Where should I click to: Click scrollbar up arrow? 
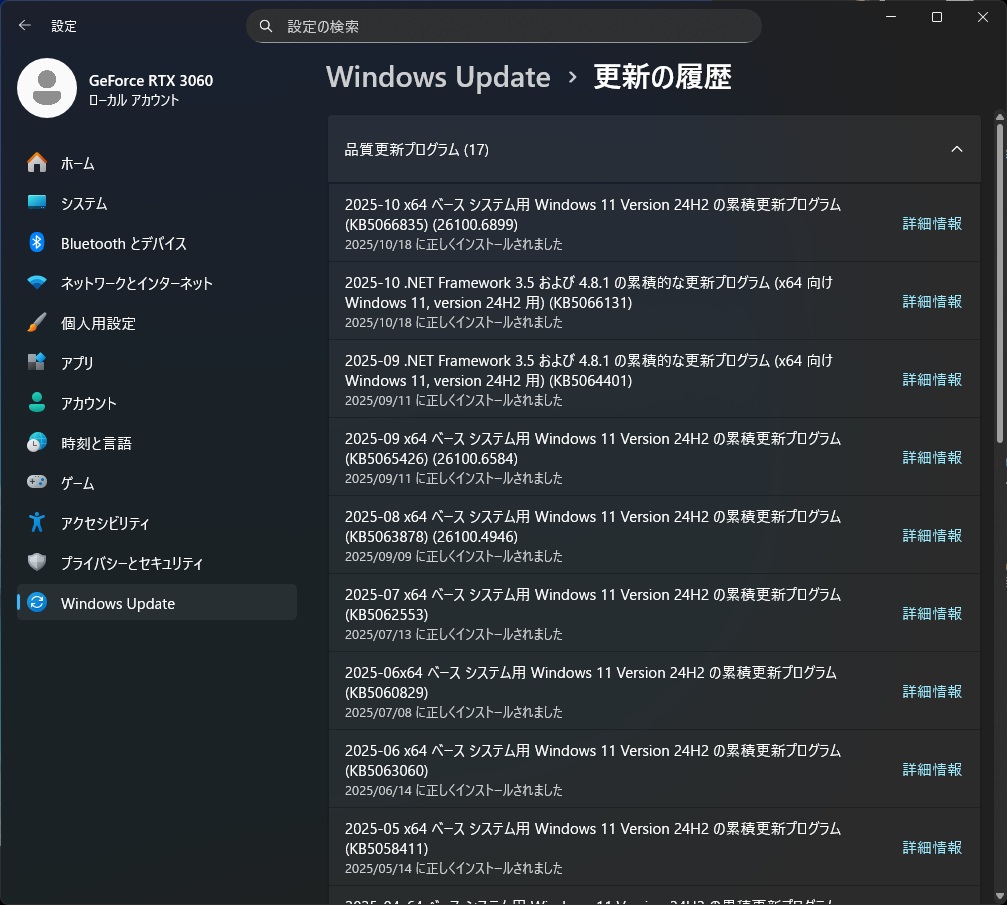(1000, 117)
